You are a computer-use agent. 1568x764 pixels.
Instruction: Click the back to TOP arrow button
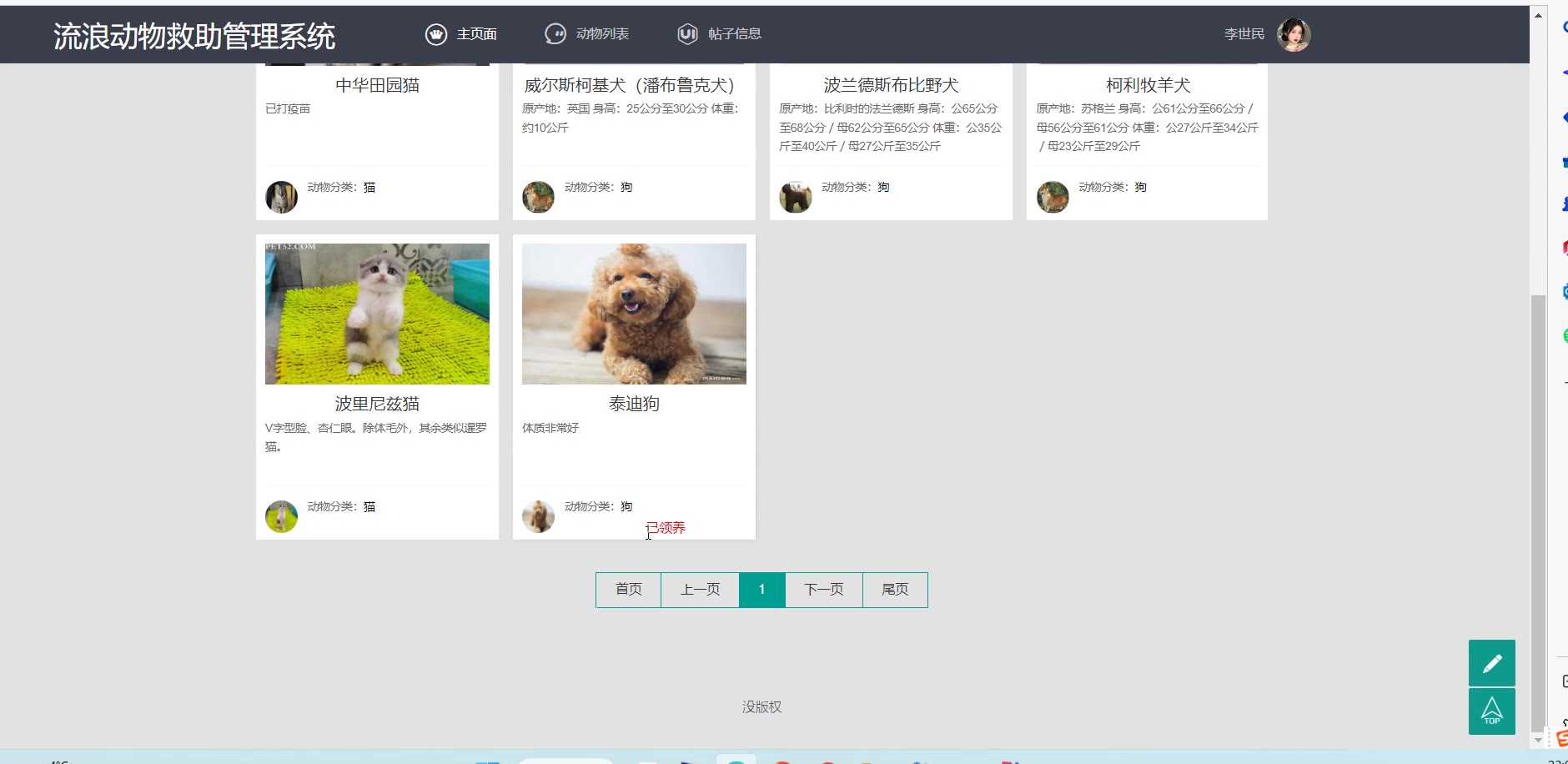click(1491, 711)
